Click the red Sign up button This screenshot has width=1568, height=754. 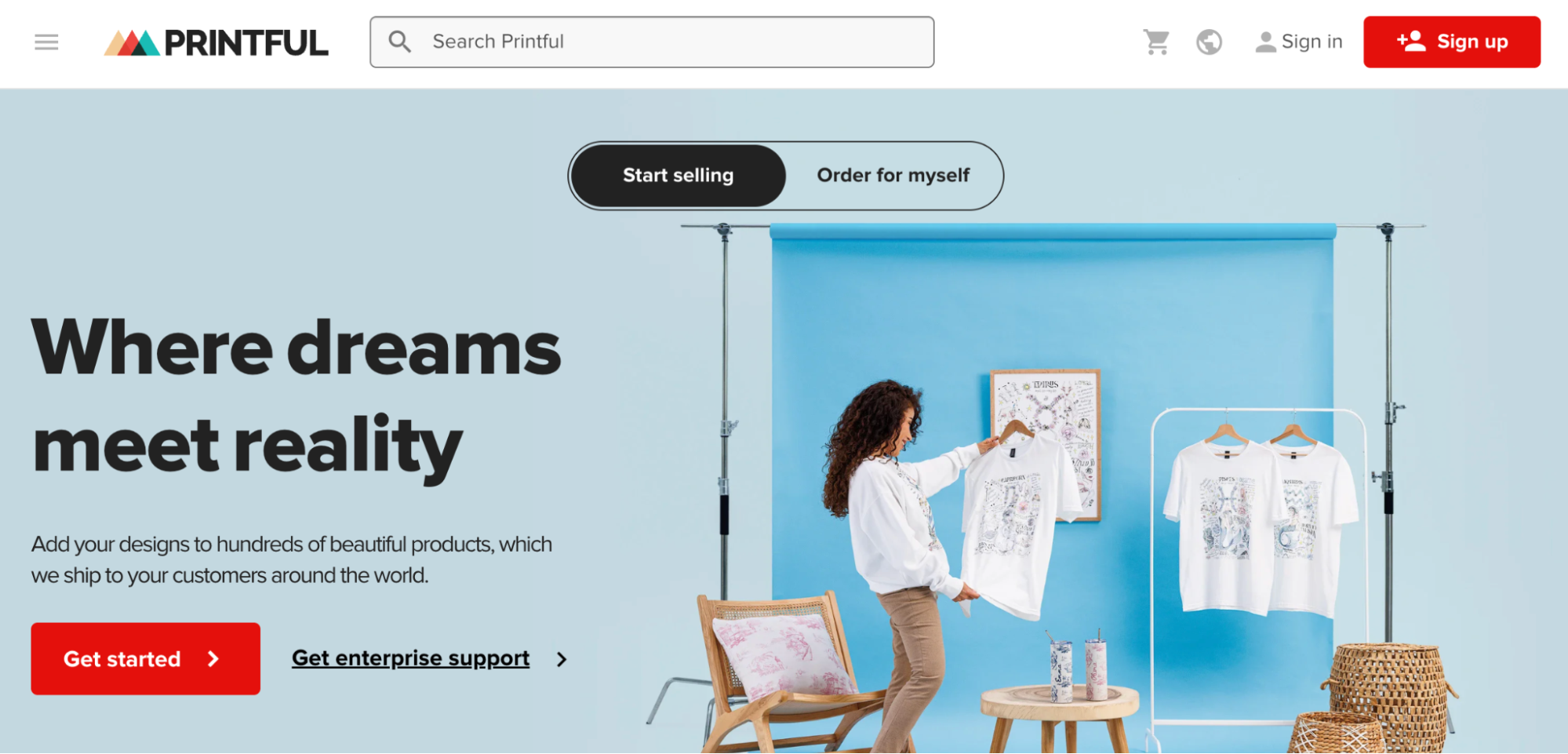tap(1452, 42)
